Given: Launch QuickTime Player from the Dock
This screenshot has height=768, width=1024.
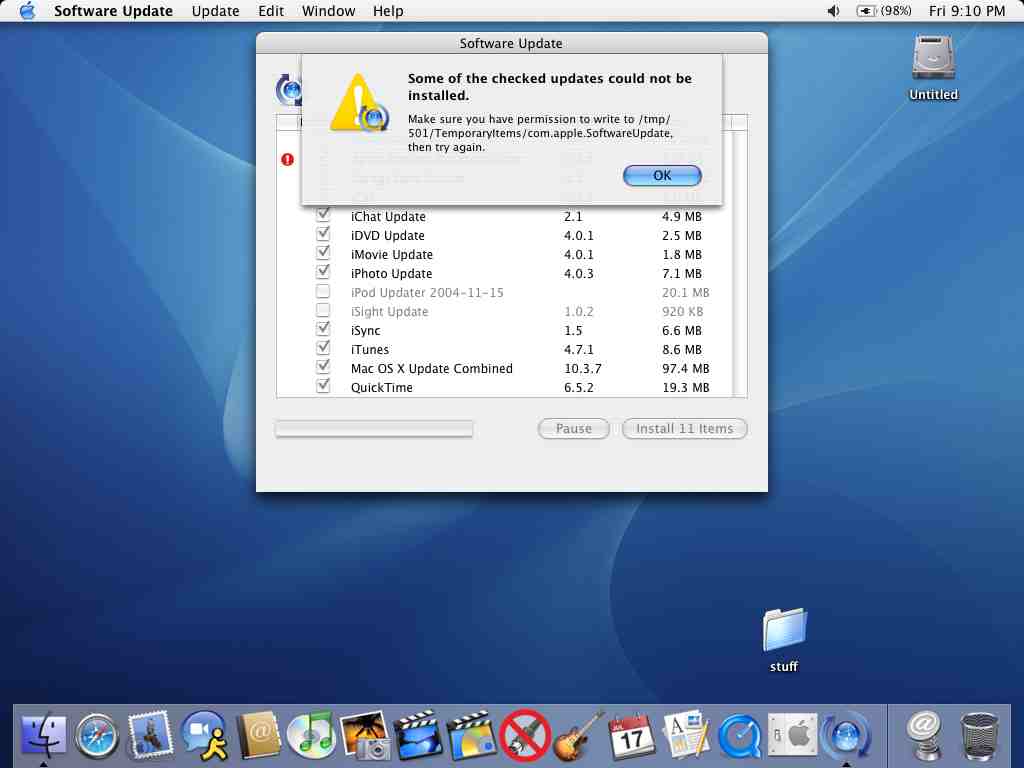Looking at the screenshot, I should 739,737.
